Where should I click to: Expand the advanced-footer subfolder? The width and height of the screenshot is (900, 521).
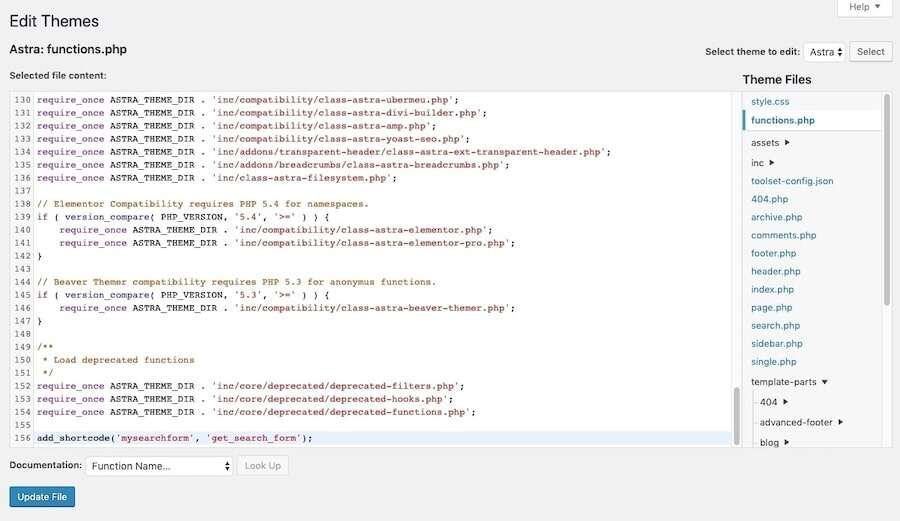[x=801, y=422]
